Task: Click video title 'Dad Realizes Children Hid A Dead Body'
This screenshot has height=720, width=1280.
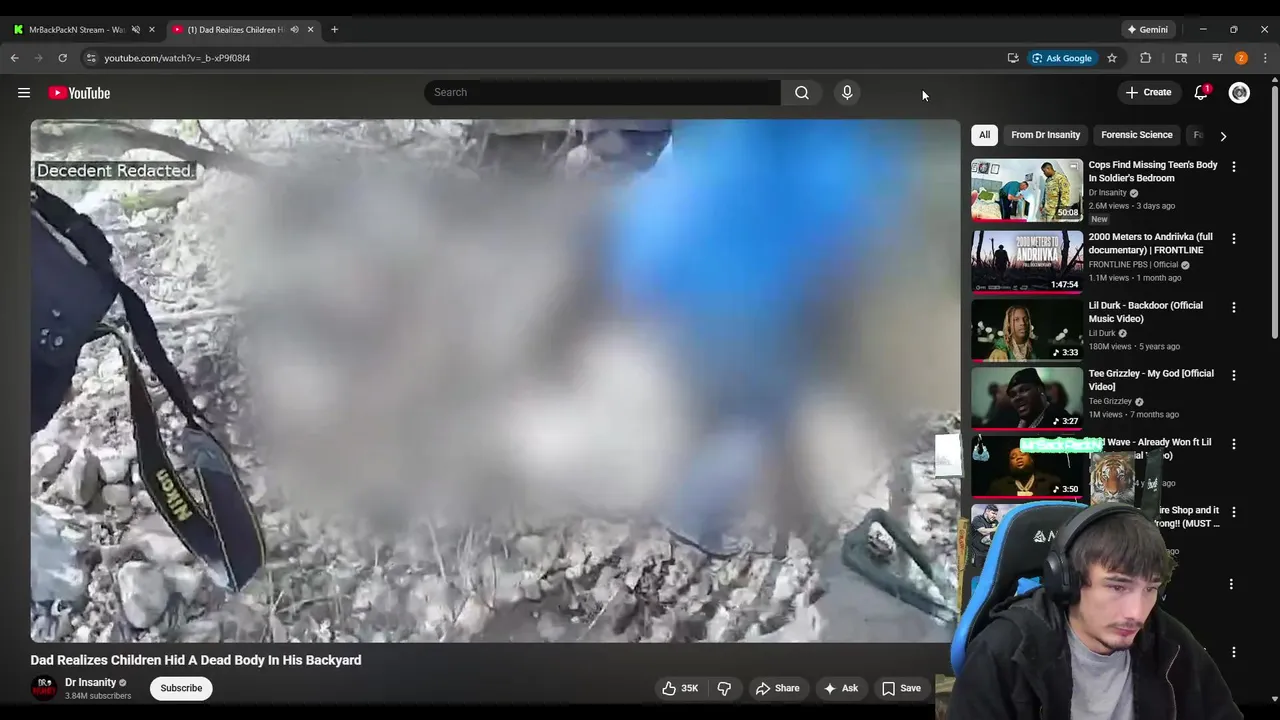Action: (196, 660)
